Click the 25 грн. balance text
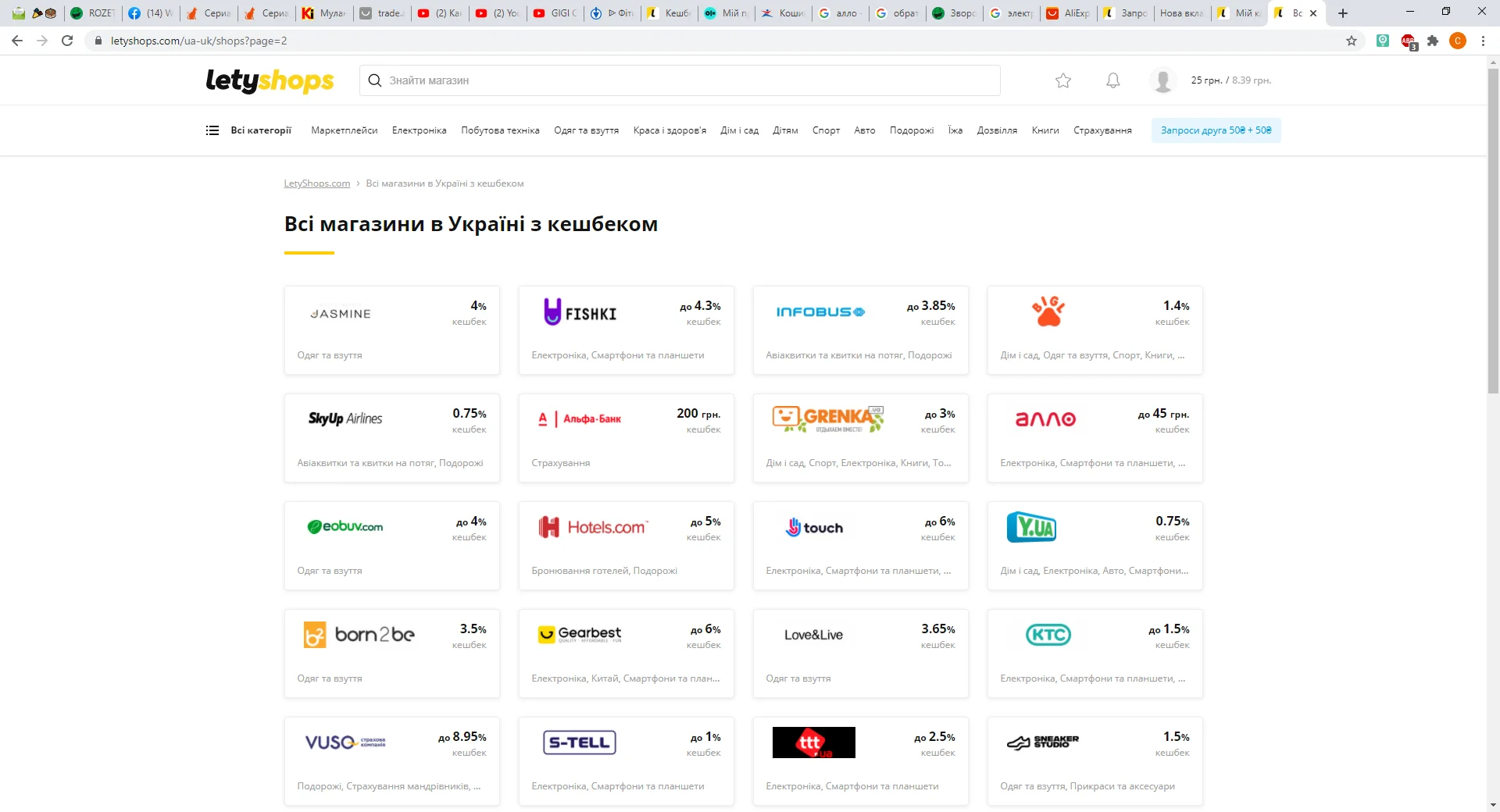 [x=1206, y=80]
